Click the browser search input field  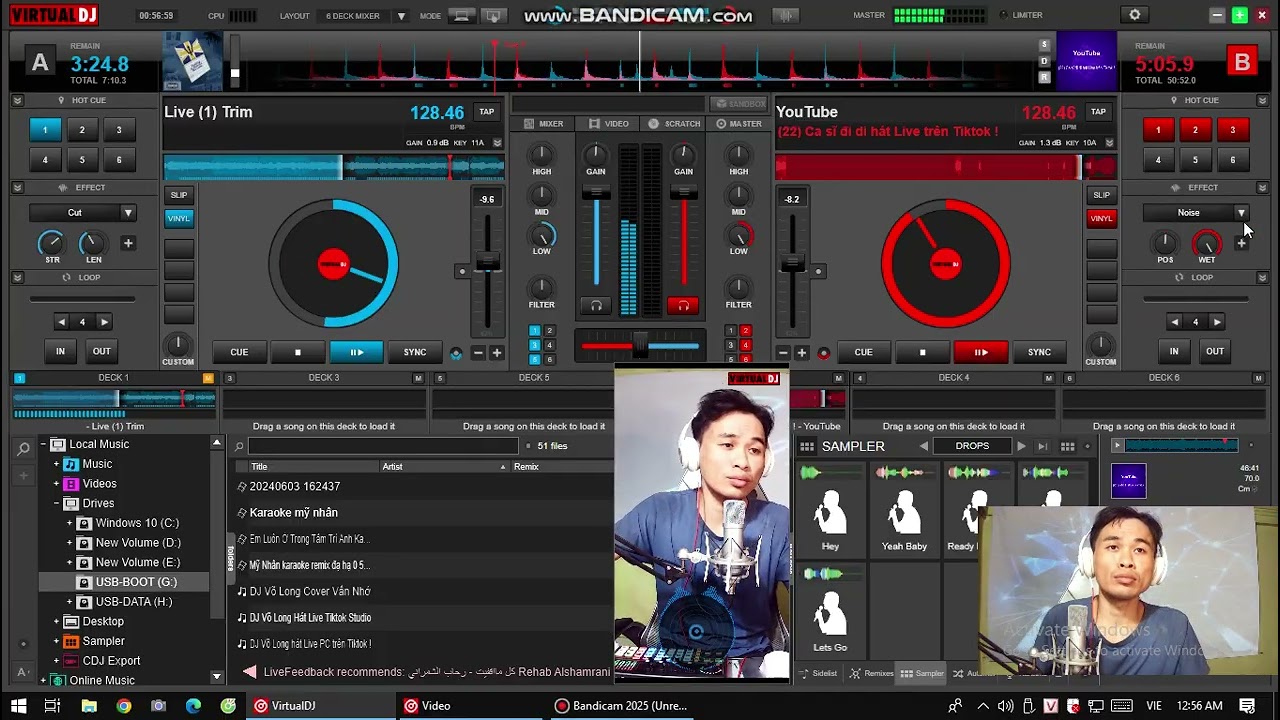point(383,446)
